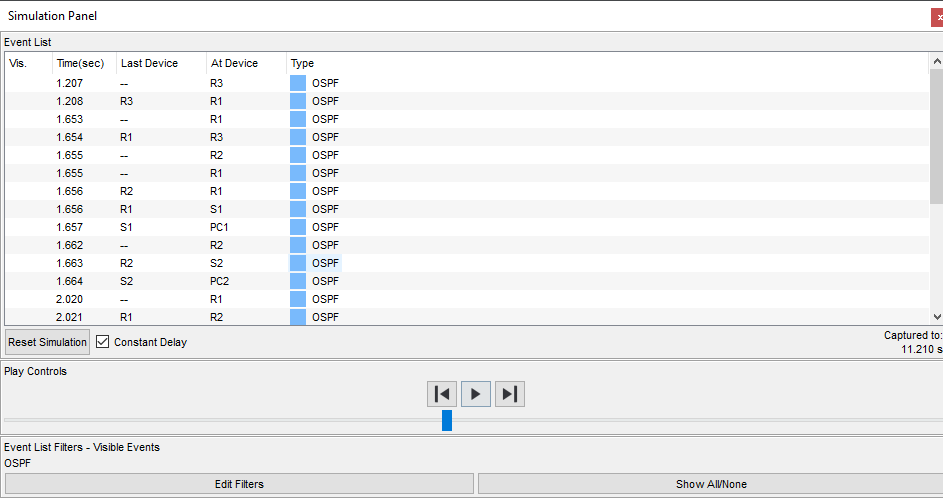
Task: Click the Captured to 11.210 s readout
Action: 913,342
